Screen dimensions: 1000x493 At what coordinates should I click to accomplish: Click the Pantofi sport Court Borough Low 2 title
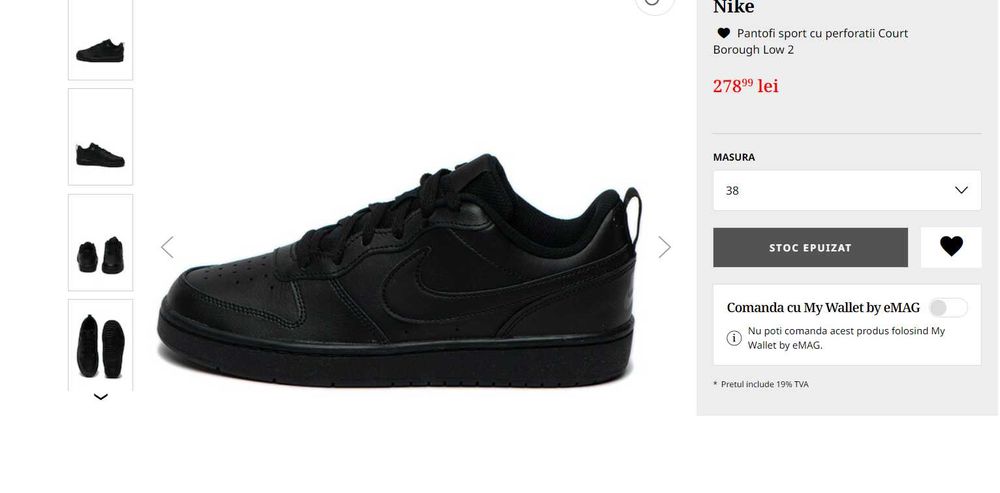(x=811, y=41)
